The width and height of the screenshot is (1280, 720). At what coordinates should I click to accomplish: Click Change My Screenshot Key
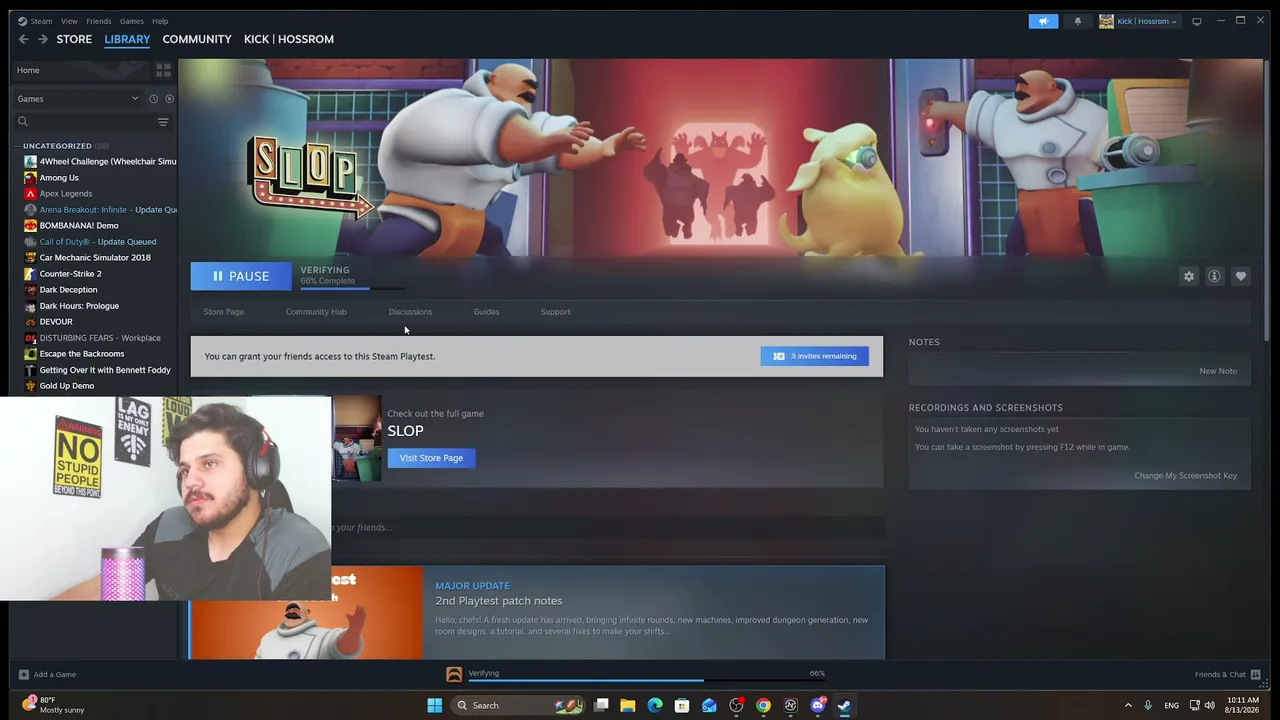click(x=1185, y=476)
